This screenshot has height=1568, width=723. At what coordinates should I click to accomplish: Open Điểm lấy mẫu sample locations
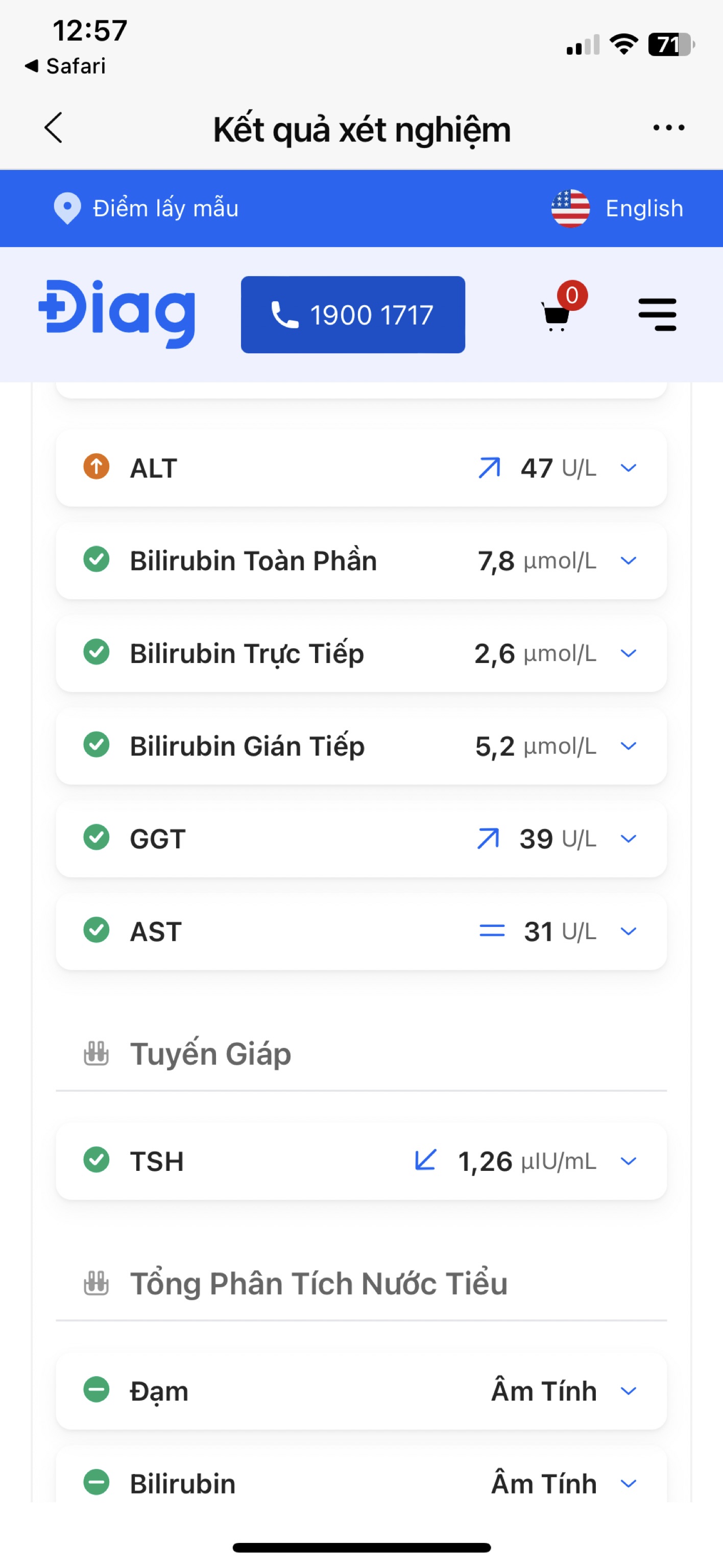165,208
